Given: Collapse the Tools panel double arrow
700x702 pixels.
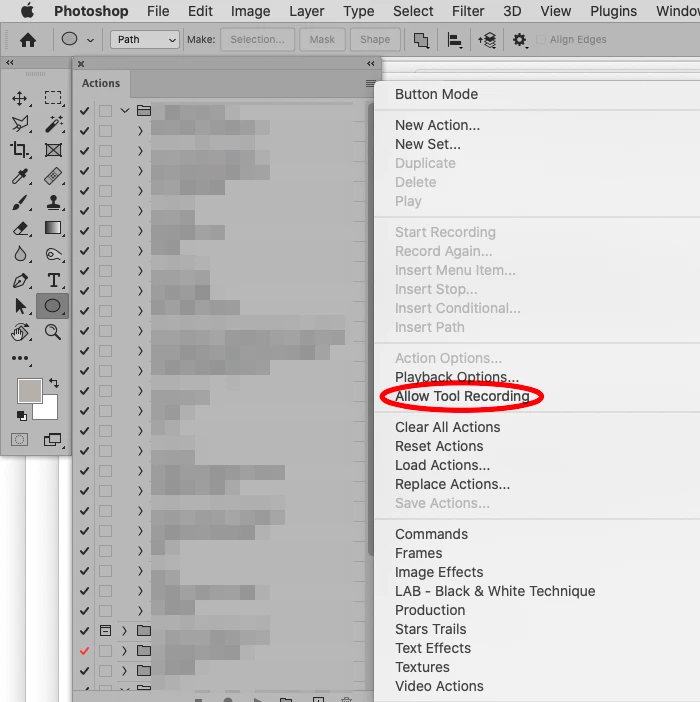Looking at the screenshot, I should point(9,63).
